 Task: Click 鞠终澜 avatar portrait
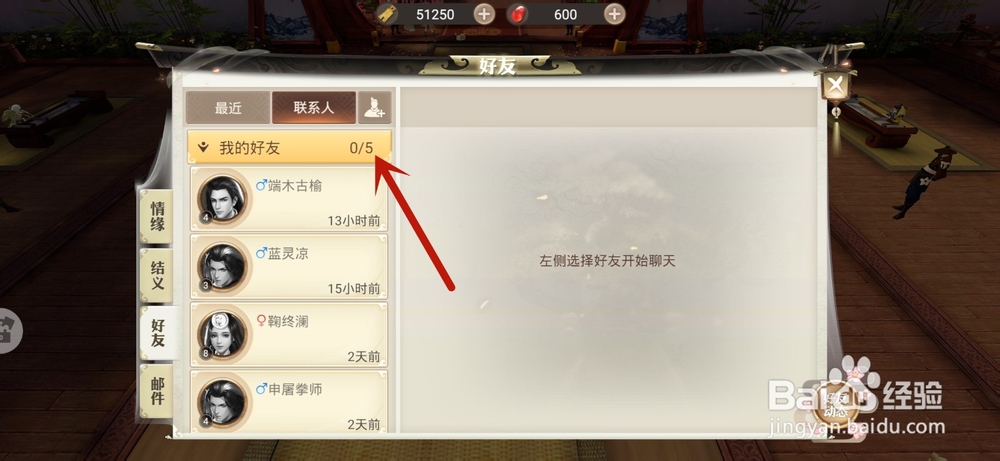point(222,335)
